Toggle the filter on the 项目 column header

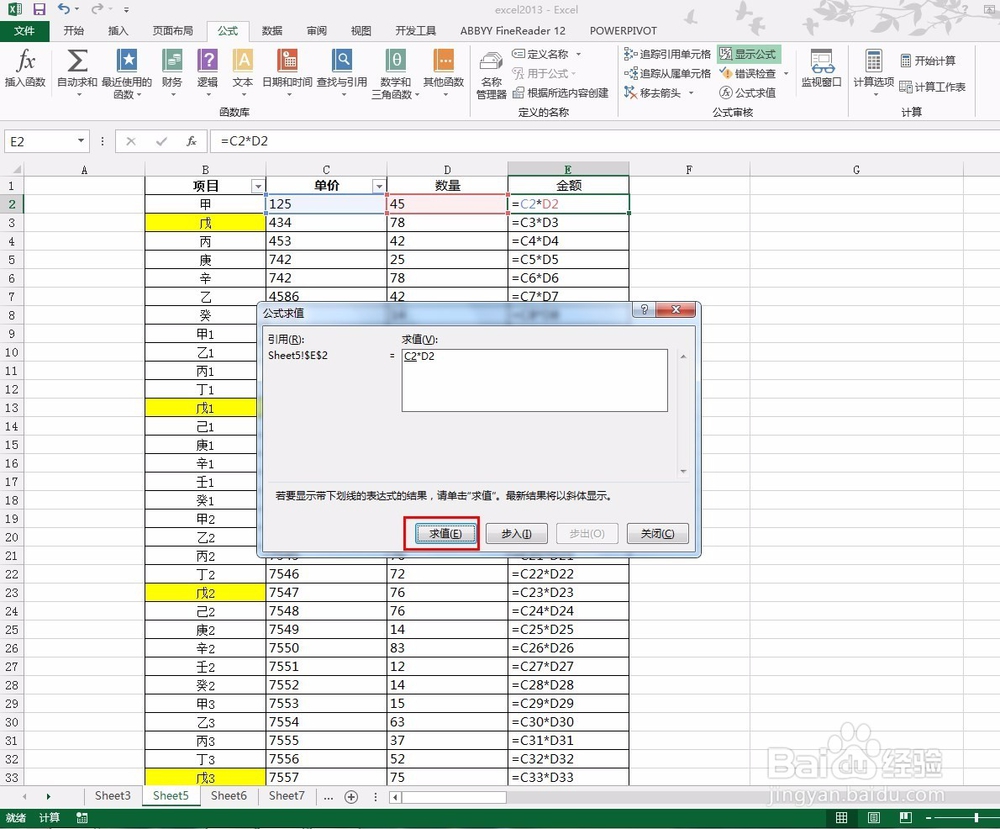tap(258, 185)
